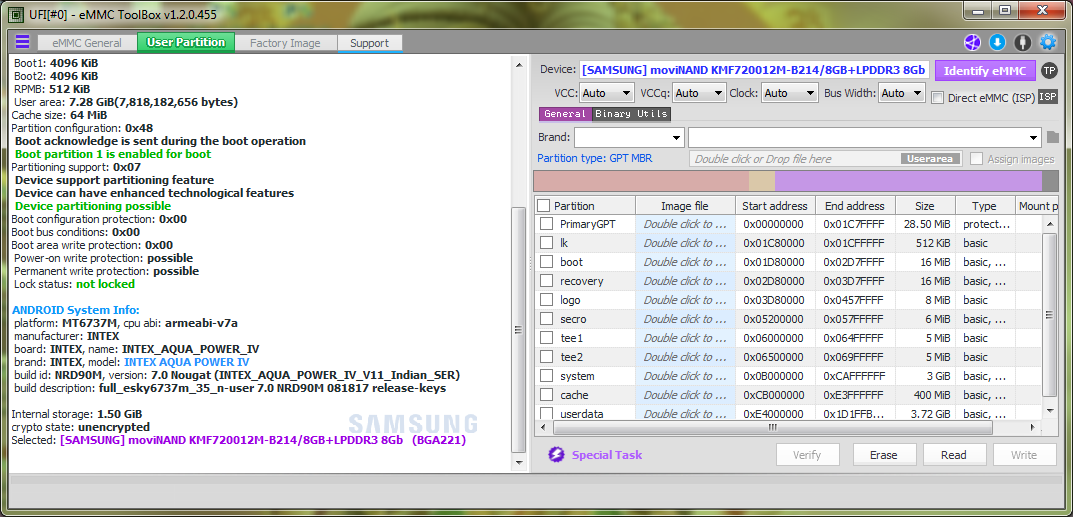
Task: Open the hamburger menu icon
Action: point(23,42)
